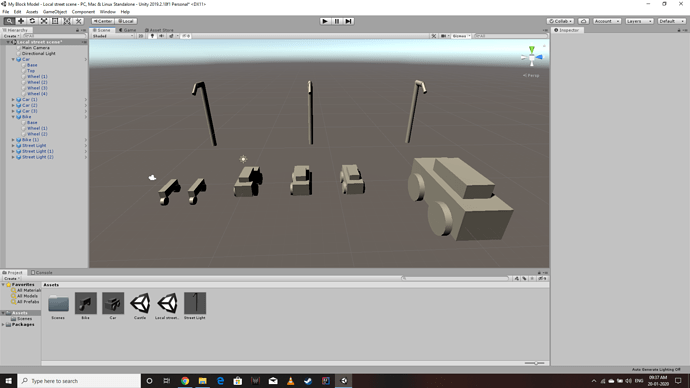This screenshot has height=388, width=690.
Task: Select Top under Car
Action: (31, 71)
